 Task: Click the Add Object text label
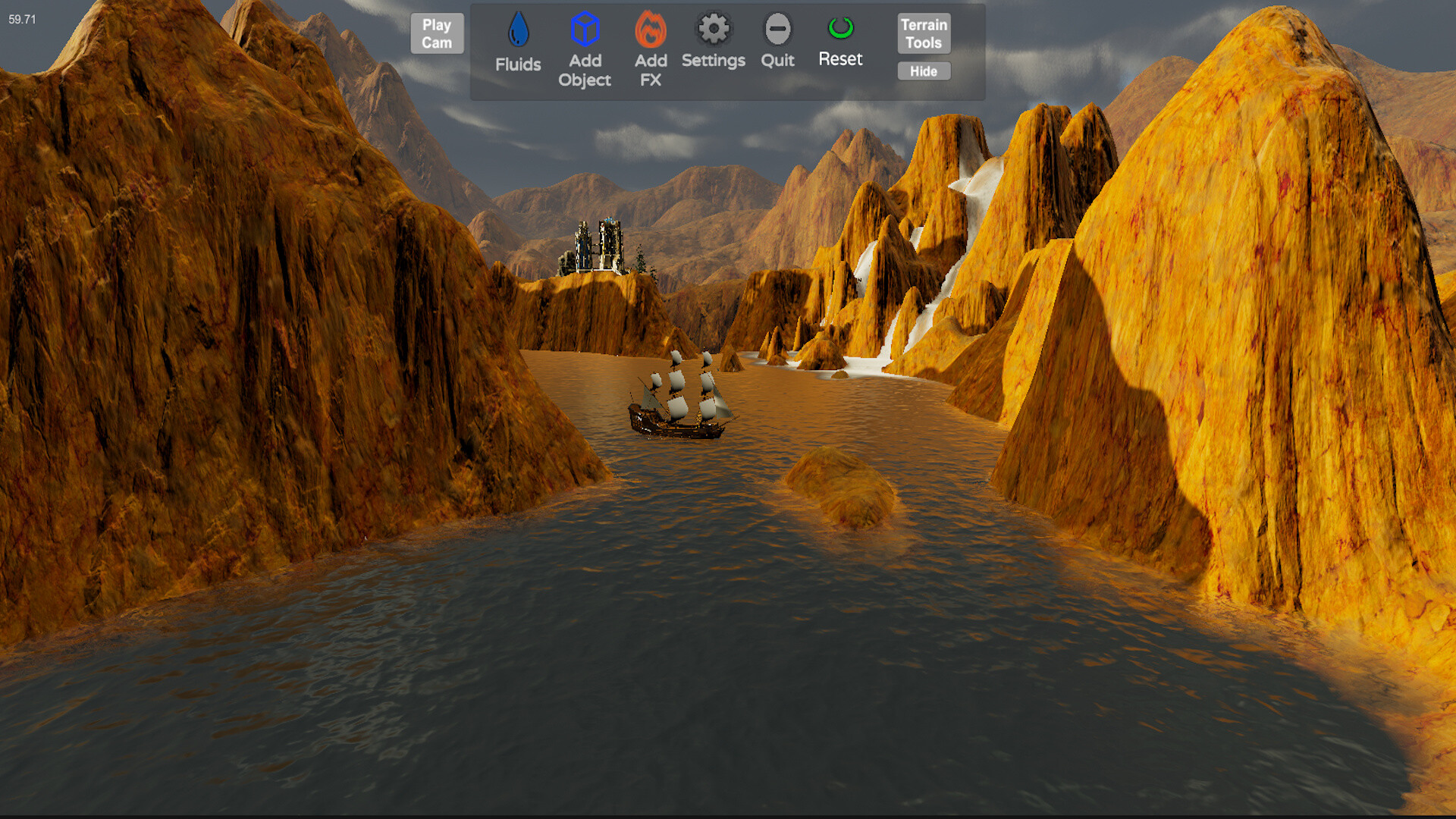[x=584, y=70]
